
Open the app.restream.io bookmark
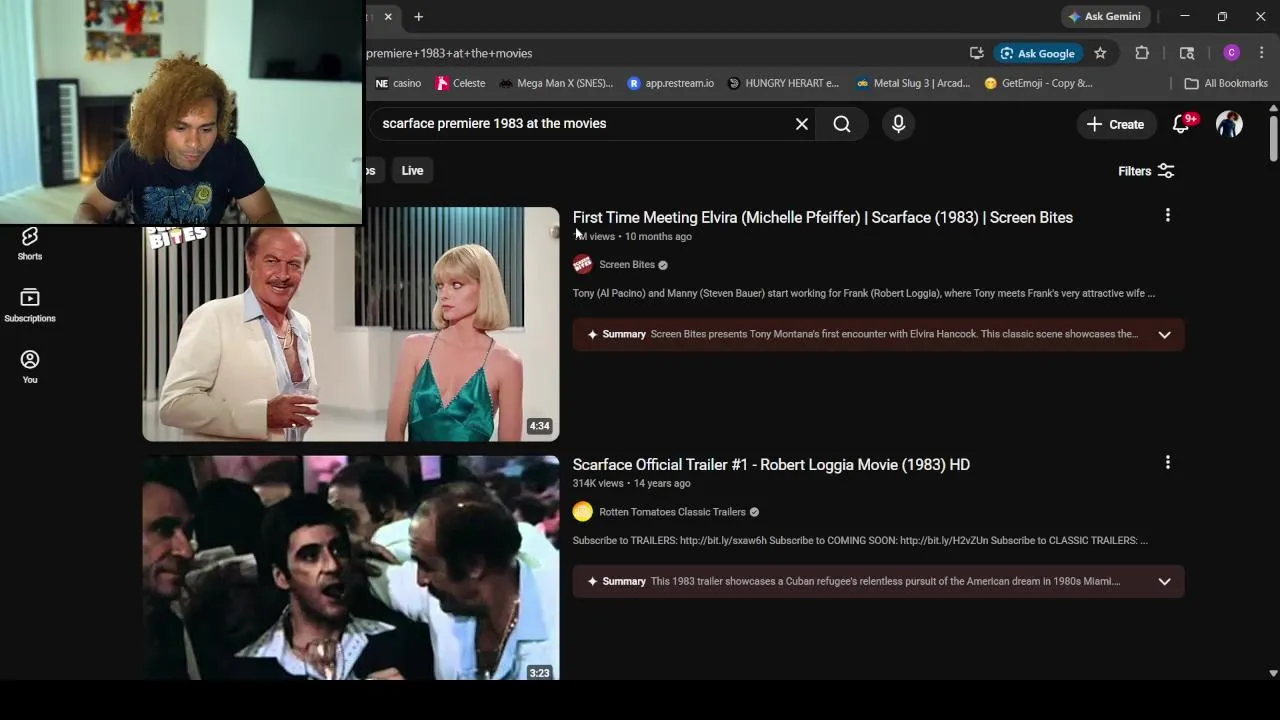pyautogui.click(x=670, y=83)
